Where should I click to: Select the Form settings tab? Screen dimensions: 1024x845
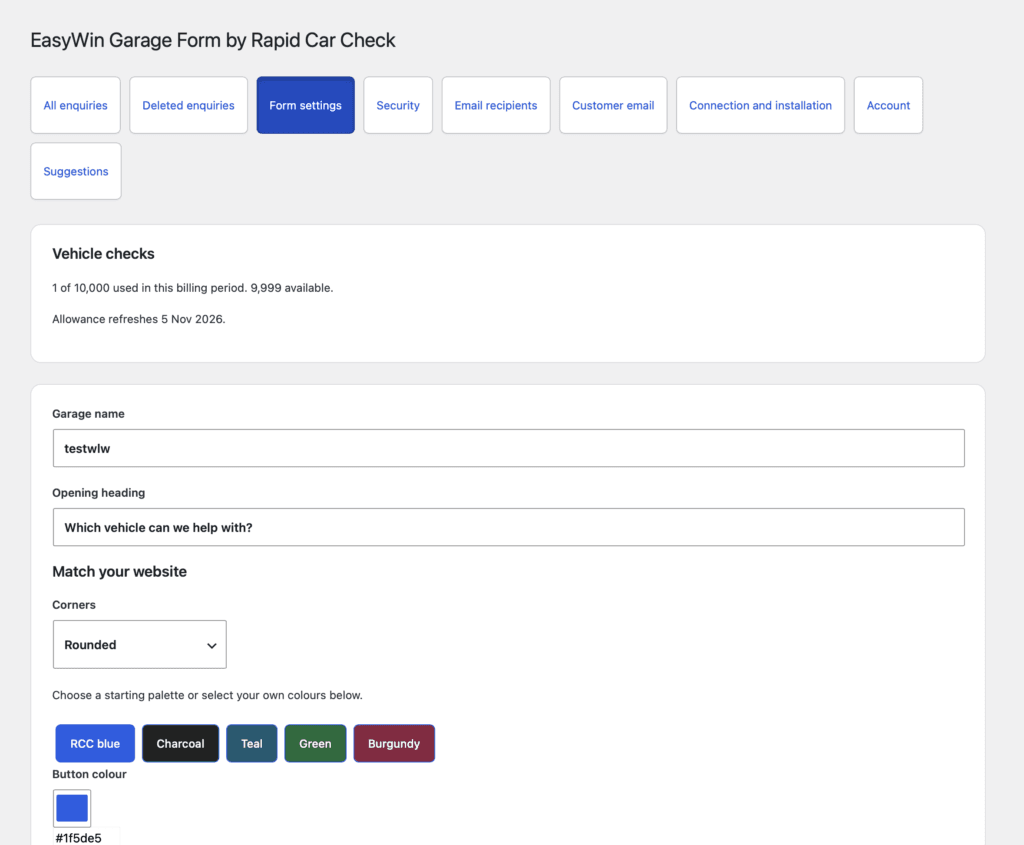point(305,105)
